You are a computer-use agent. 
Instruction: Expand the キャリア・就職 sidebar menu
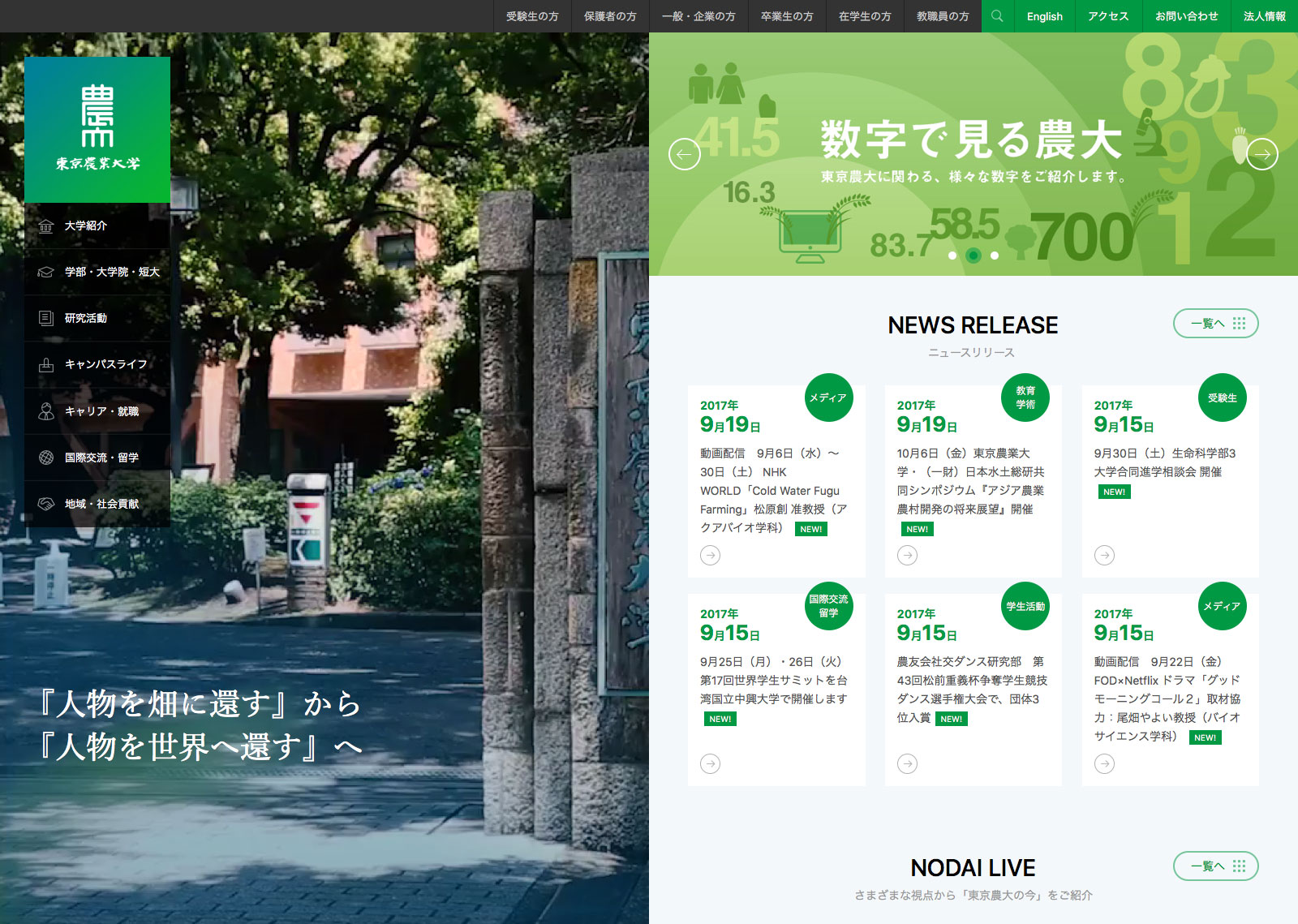(x=97, y=411)
